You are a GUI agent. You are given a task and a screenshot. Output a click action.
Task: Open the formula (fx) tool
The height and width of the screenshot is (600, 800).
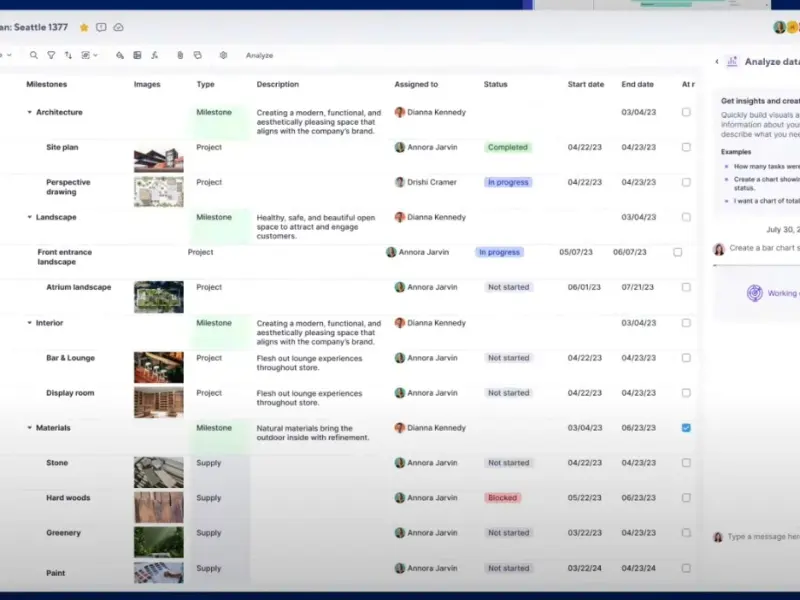coord(155,55)
